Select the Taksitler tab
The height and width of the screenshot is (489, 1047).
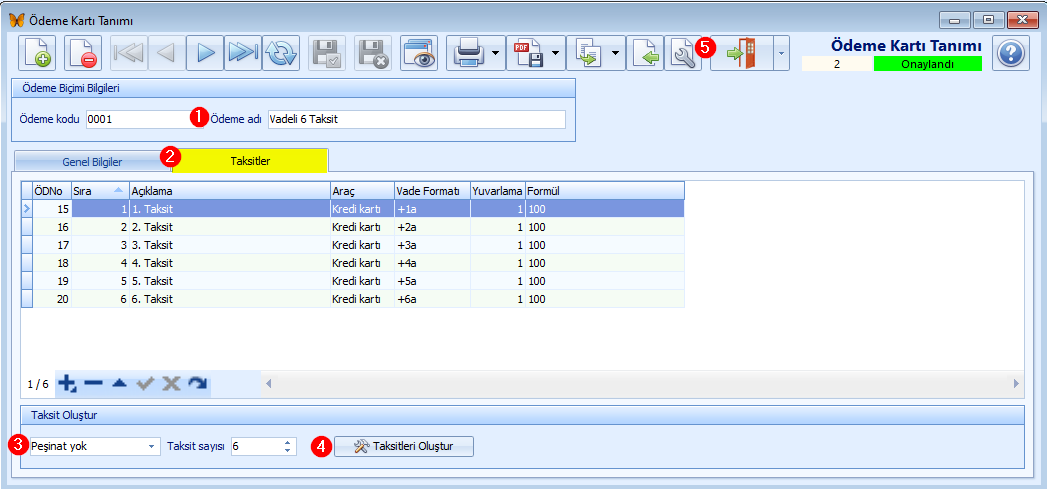(250, 160)
